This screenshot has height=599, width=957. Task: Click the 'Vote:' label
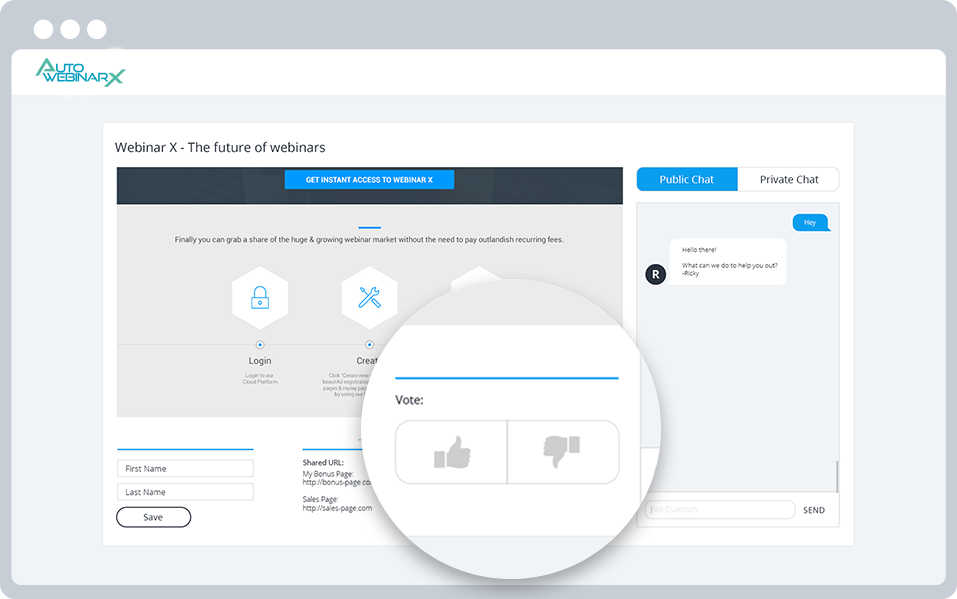[409, 400]
